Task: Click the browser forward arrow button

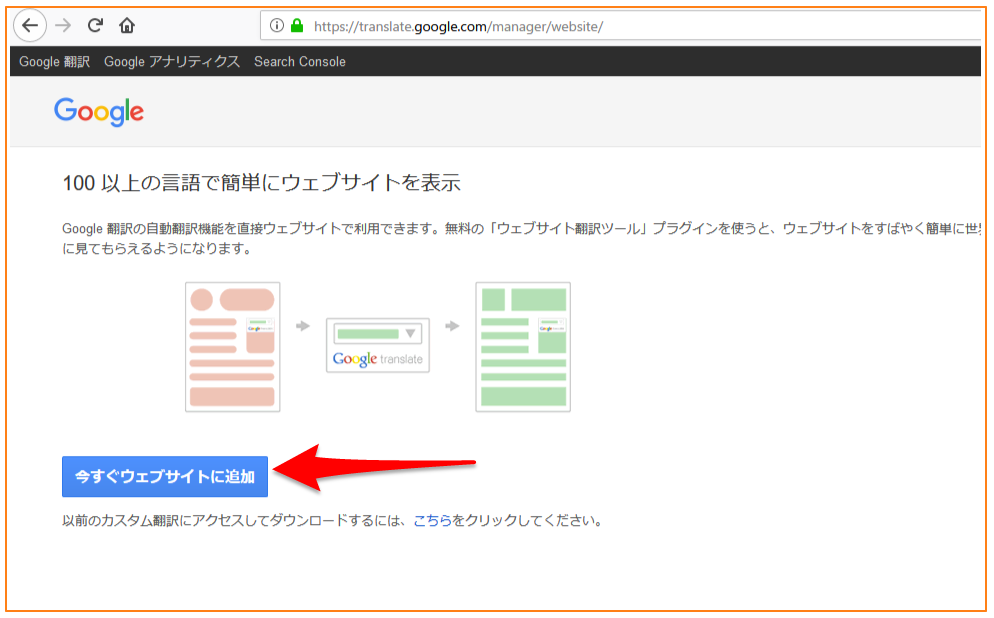Action: point(63,25)
